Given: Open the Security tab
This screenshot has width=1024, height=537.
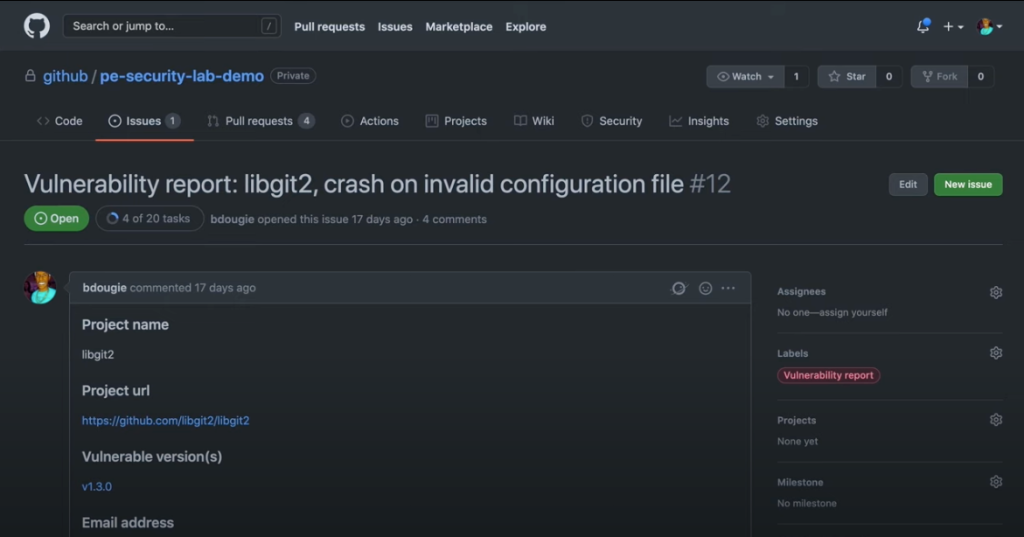Looking at the screenshot, I should [x=612, y=121].
